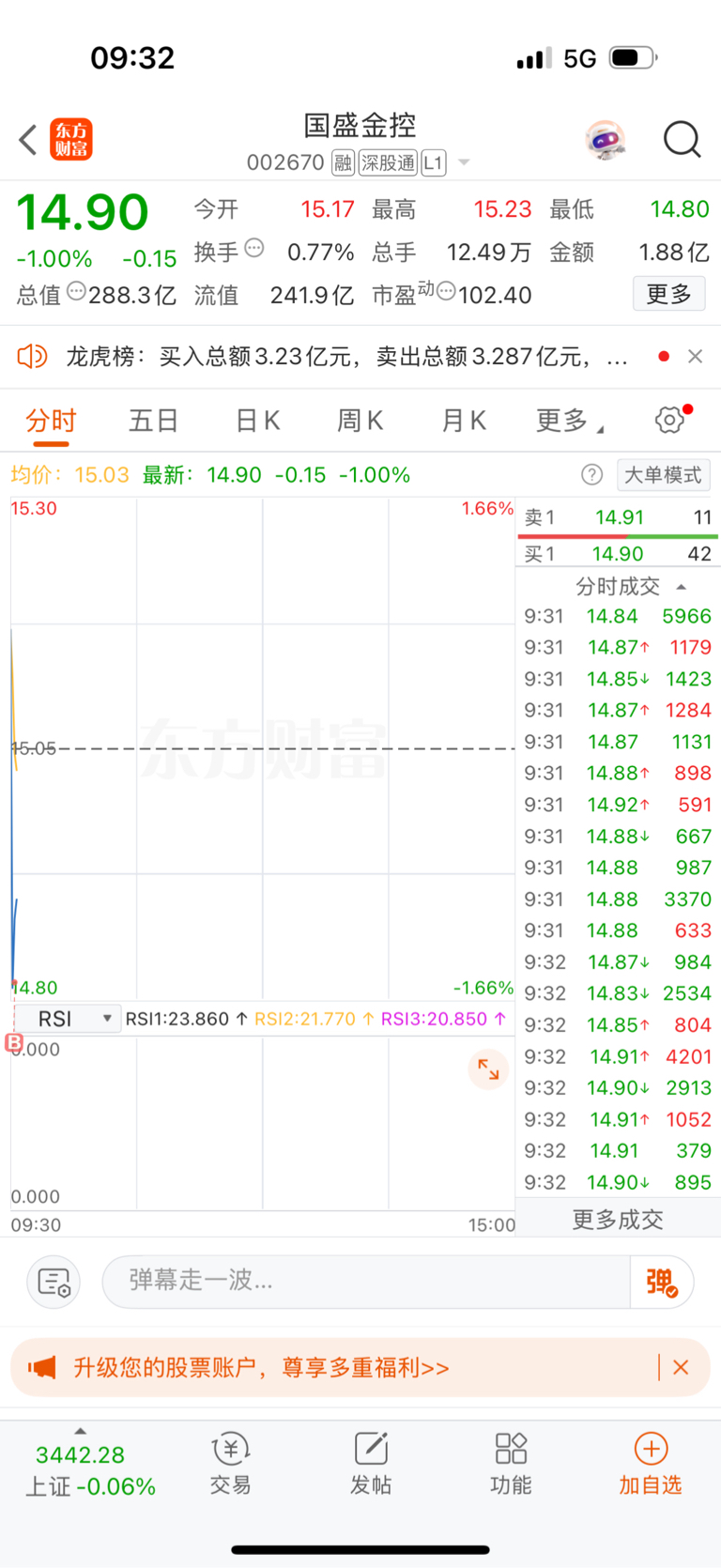
Task: Open the robot assistant avatar
Action: coord(605,140)
